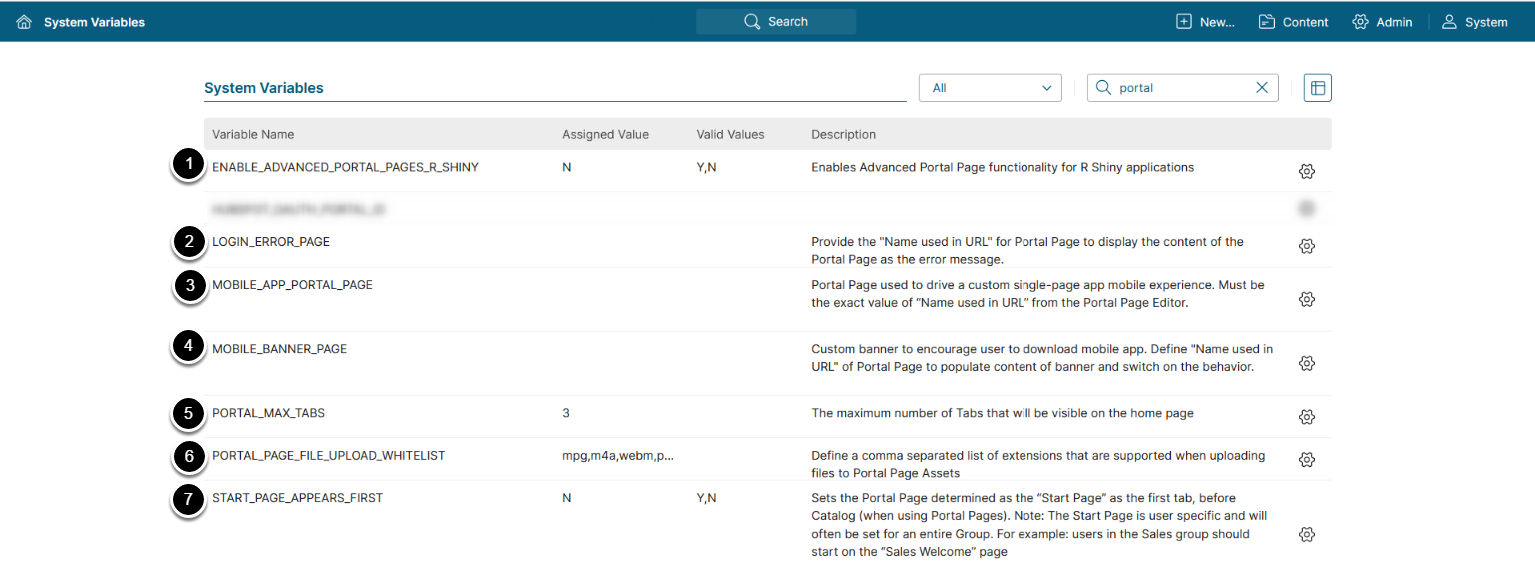Open the New... menu

[1205, 22]
